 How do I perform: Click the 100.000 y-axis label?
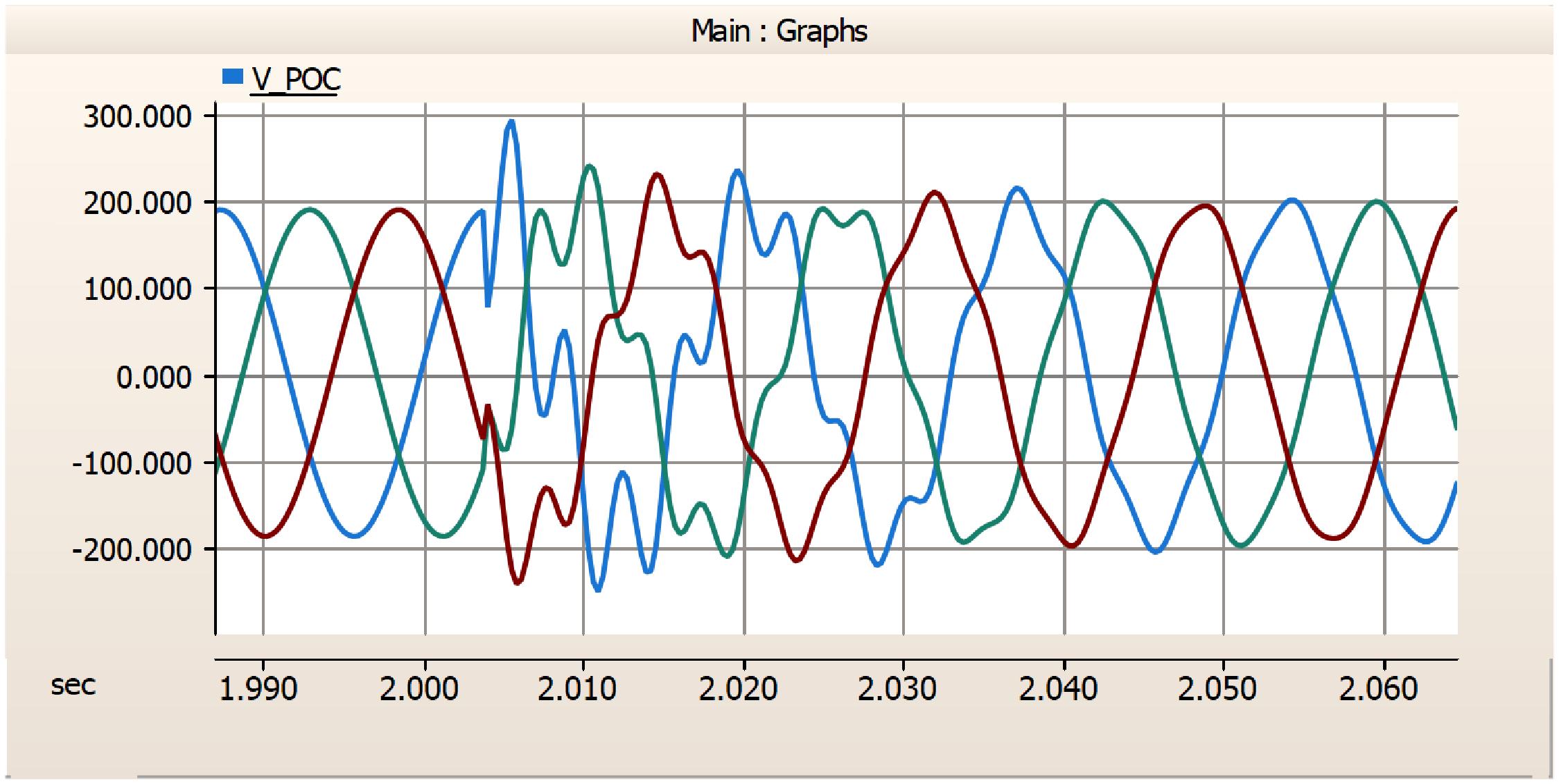coord(137,289)
